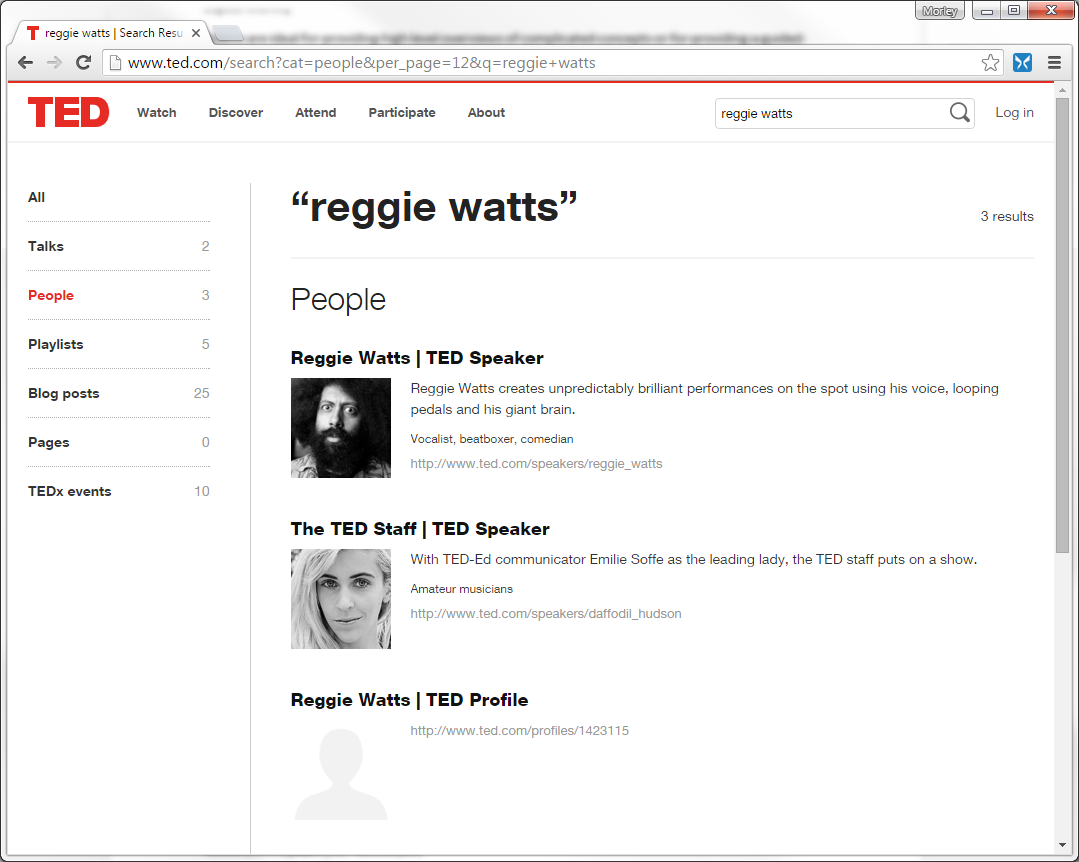Open Reggie Watts TED Speaker result
This screenshot has height=862, width=1079.
417,358
